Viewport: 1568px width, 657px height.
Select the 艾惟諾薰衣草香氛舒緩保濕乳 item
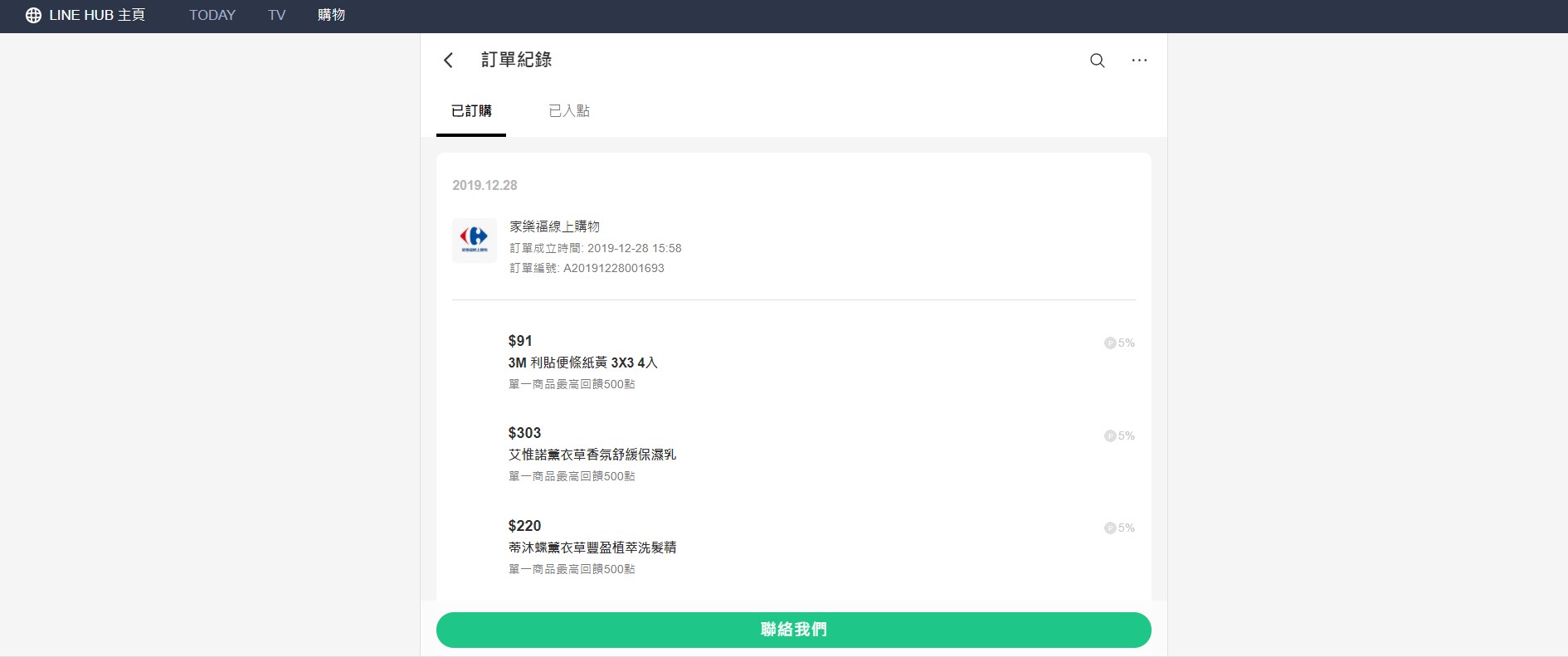pos(592,455)
